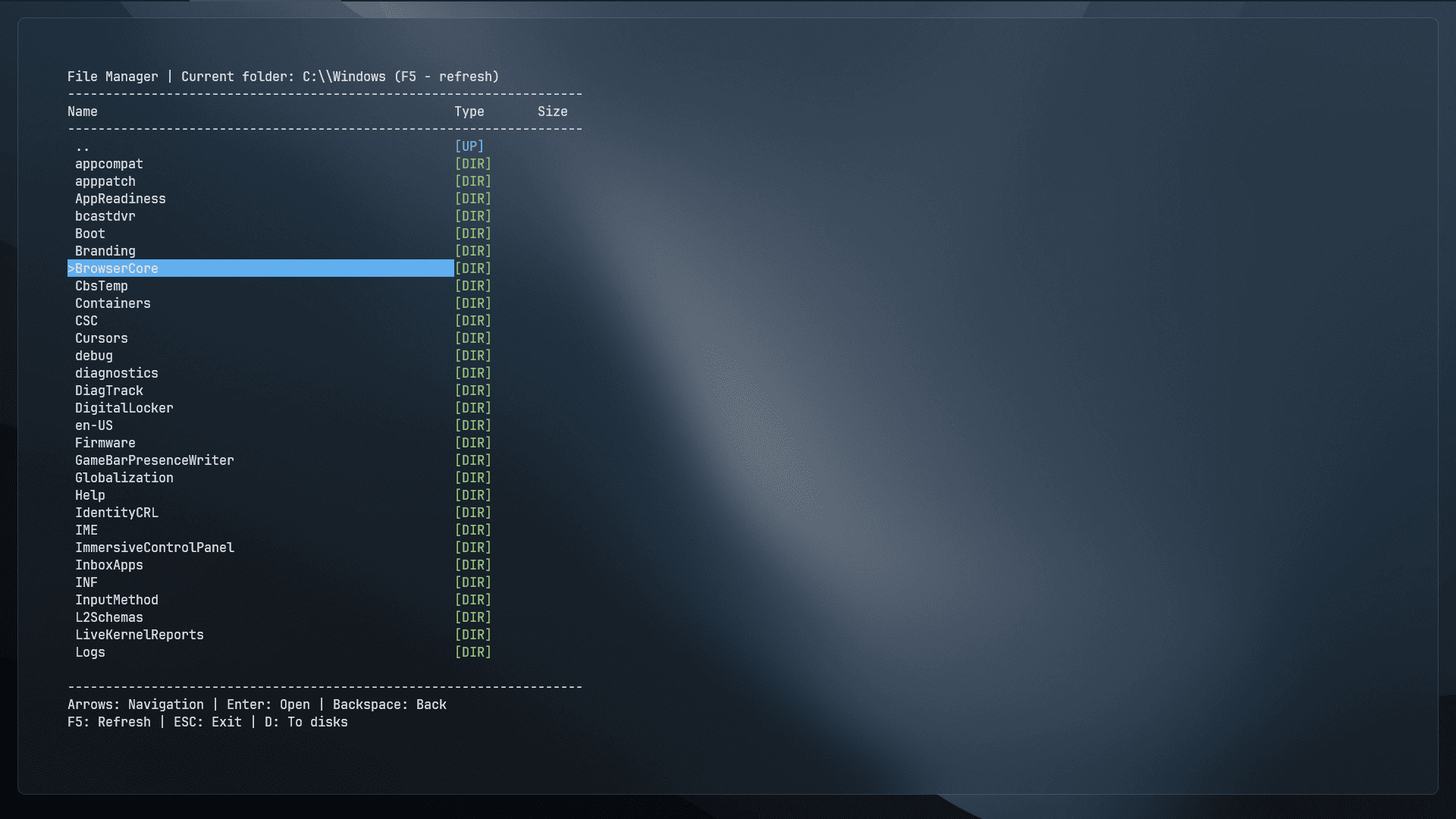Viewport: 1456px width, 819px height.
Task: Select the '..' parent folder entry
Action: (83, 146)
